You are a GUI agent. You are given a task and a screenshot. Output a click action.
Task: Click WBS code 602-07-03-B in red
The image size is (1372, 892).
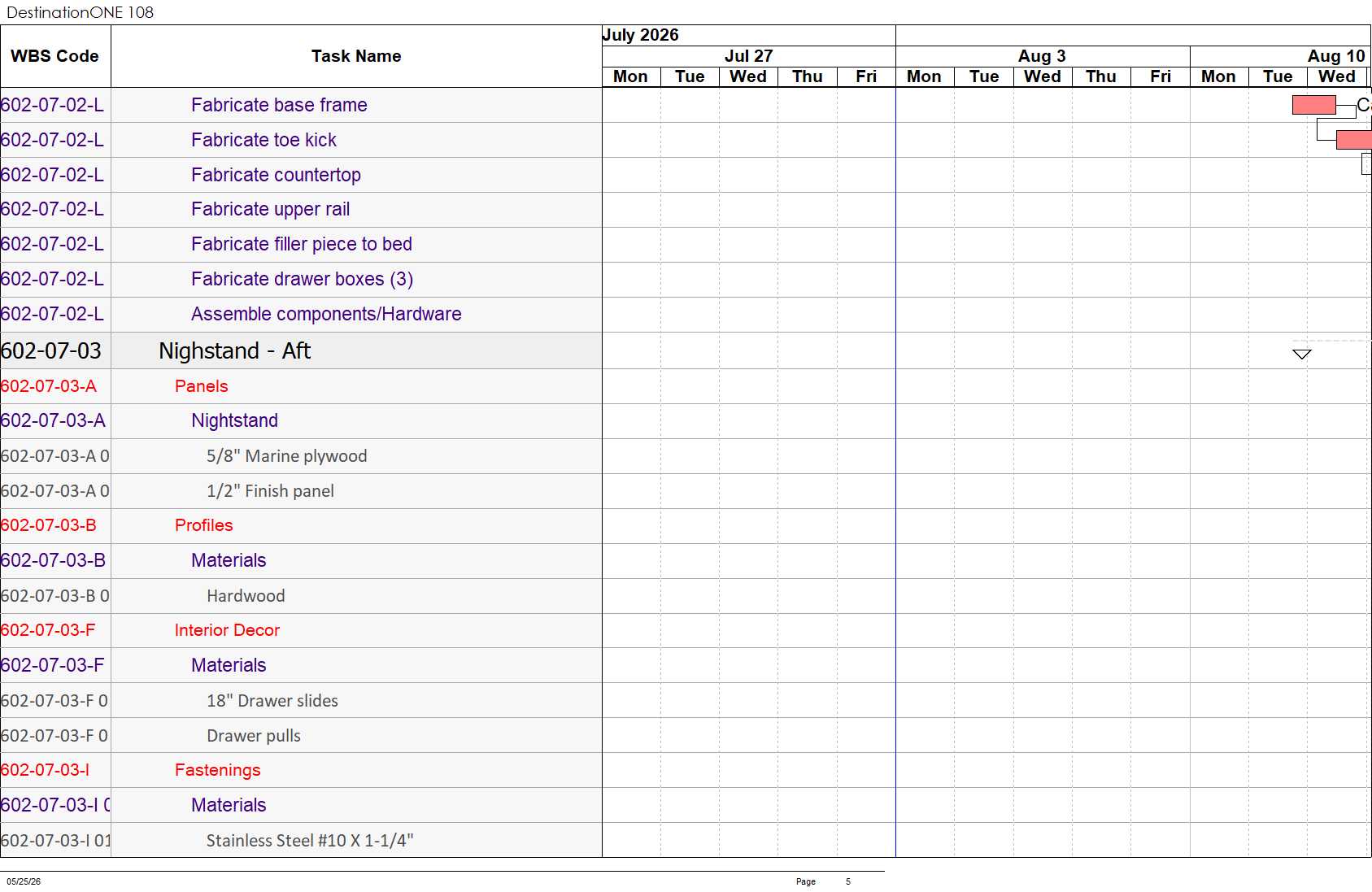(49, 525)
